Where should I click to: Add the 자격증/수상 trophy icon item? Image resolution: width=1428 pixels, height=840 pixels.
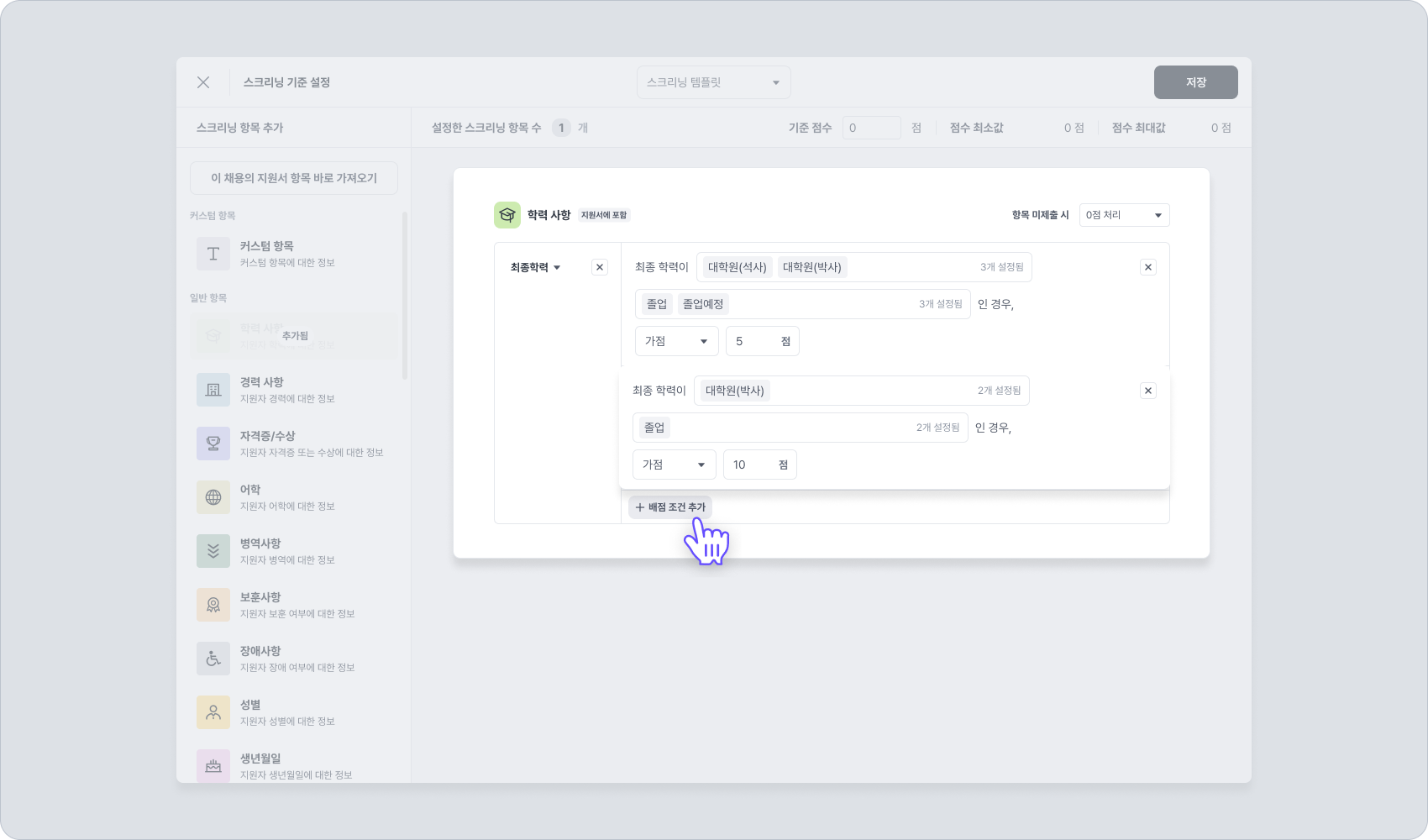pyautogui.click(x=213, y=444)
